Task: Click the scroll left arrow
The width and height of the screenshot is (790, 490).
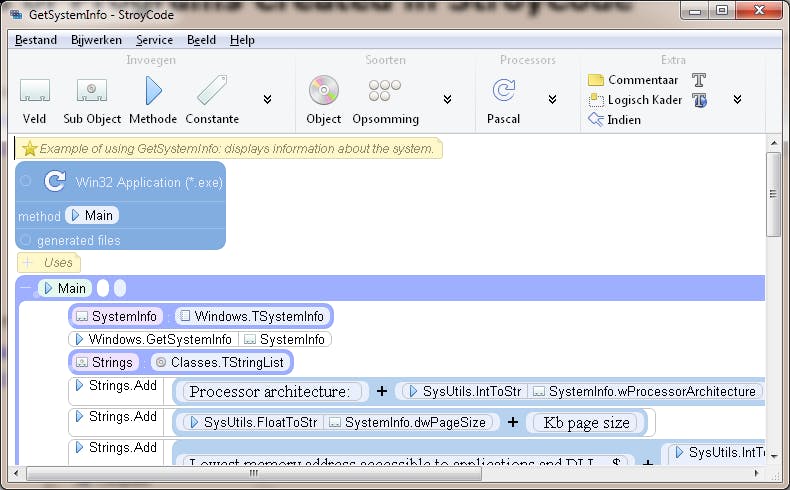Action: [17, 473]
